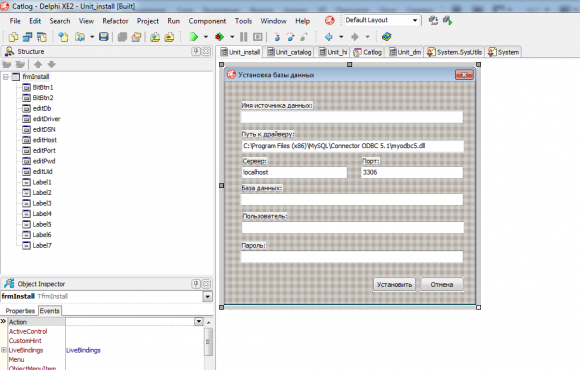
Task: Click the Save Desktop icon beside the layout dropdown
Action: click(x=433, y=20)
